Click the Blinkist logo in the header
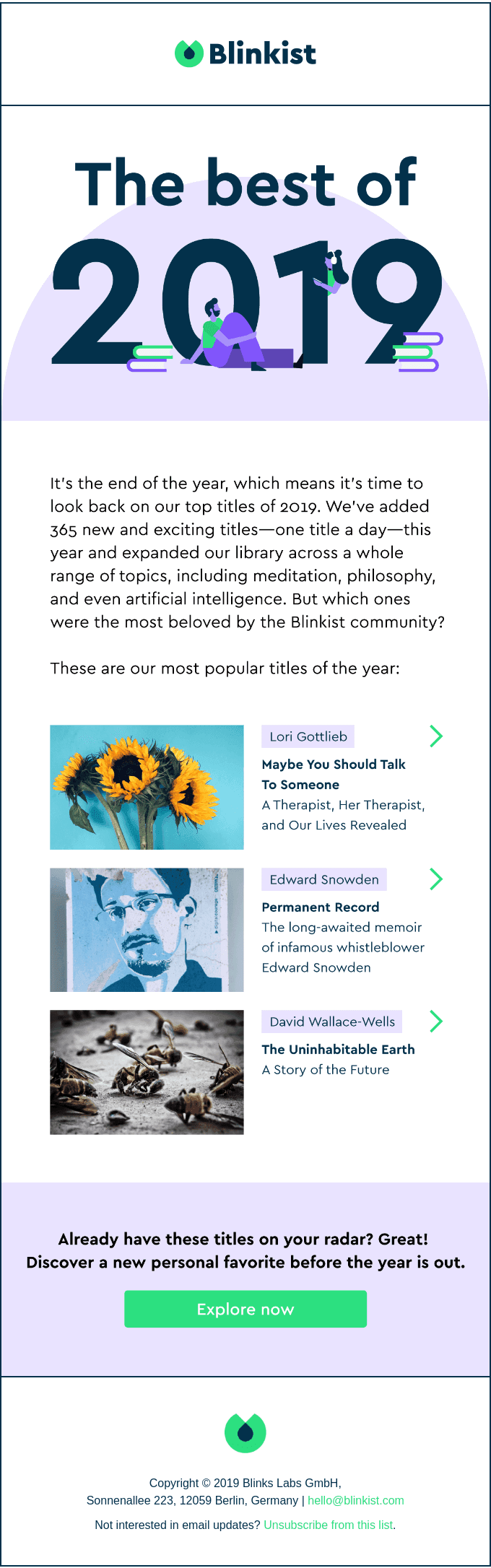Viewport: 491px width, 1568px height. pos(245,54)
